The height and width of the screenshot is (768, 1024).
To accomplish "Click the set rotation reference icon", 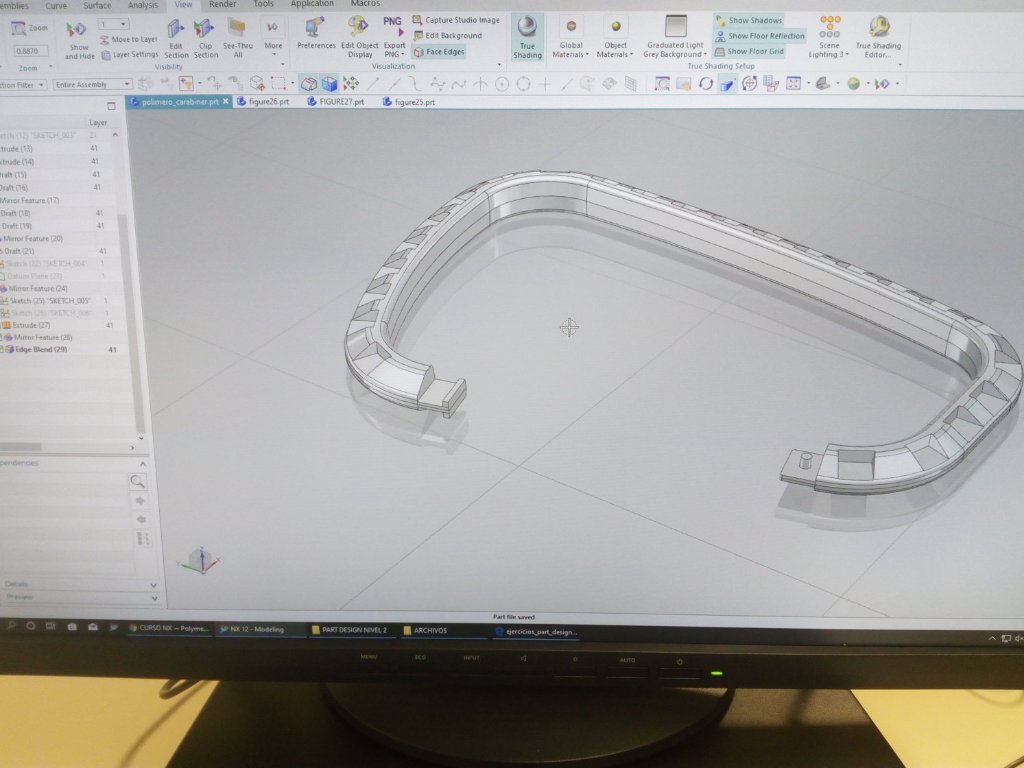I will point(749,84).
